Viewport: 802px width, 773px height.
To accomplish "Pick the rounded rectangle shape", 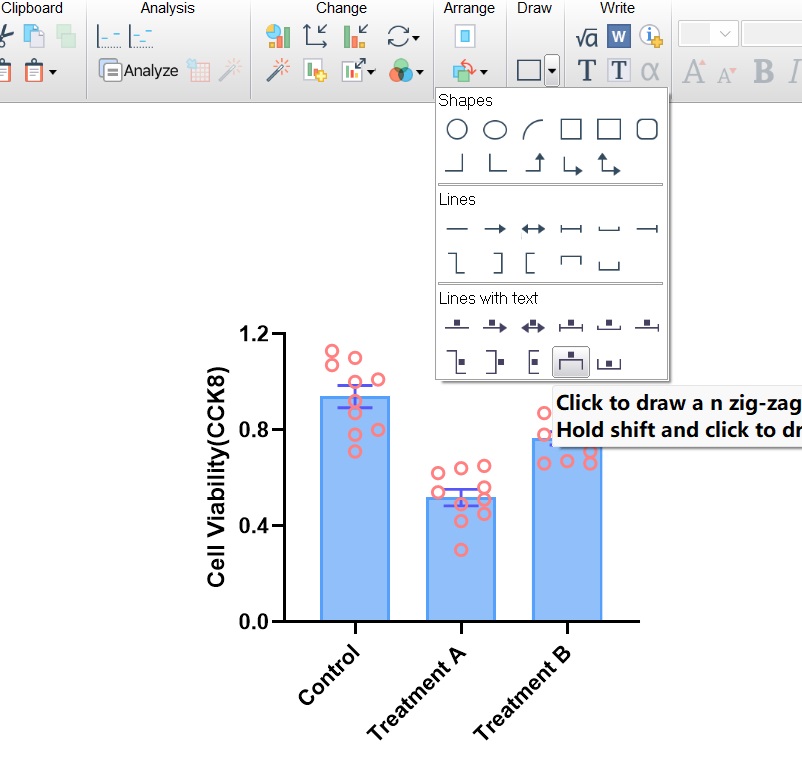I will pos(647,129).
